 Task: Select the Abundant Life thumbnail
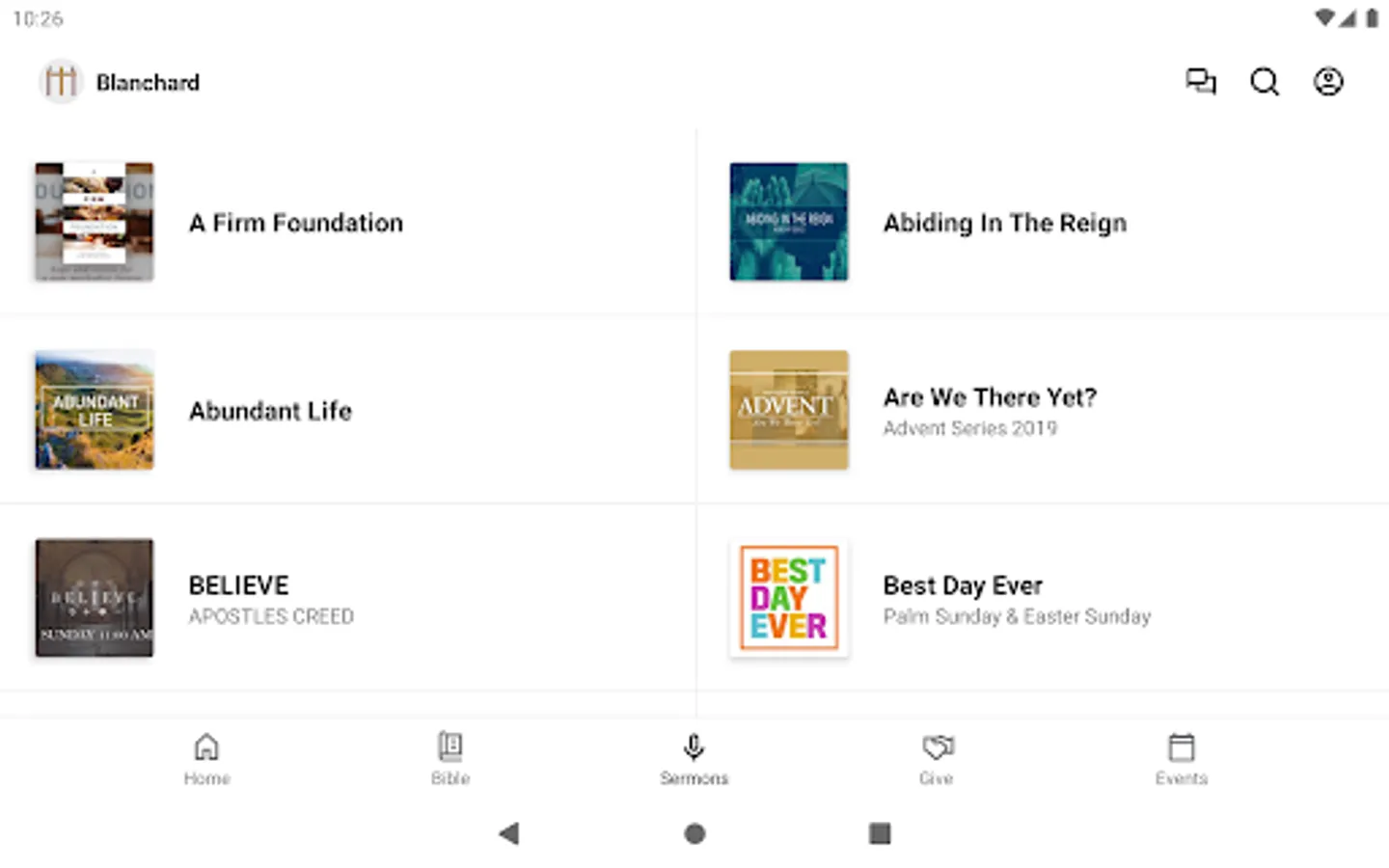coord(95,410)
